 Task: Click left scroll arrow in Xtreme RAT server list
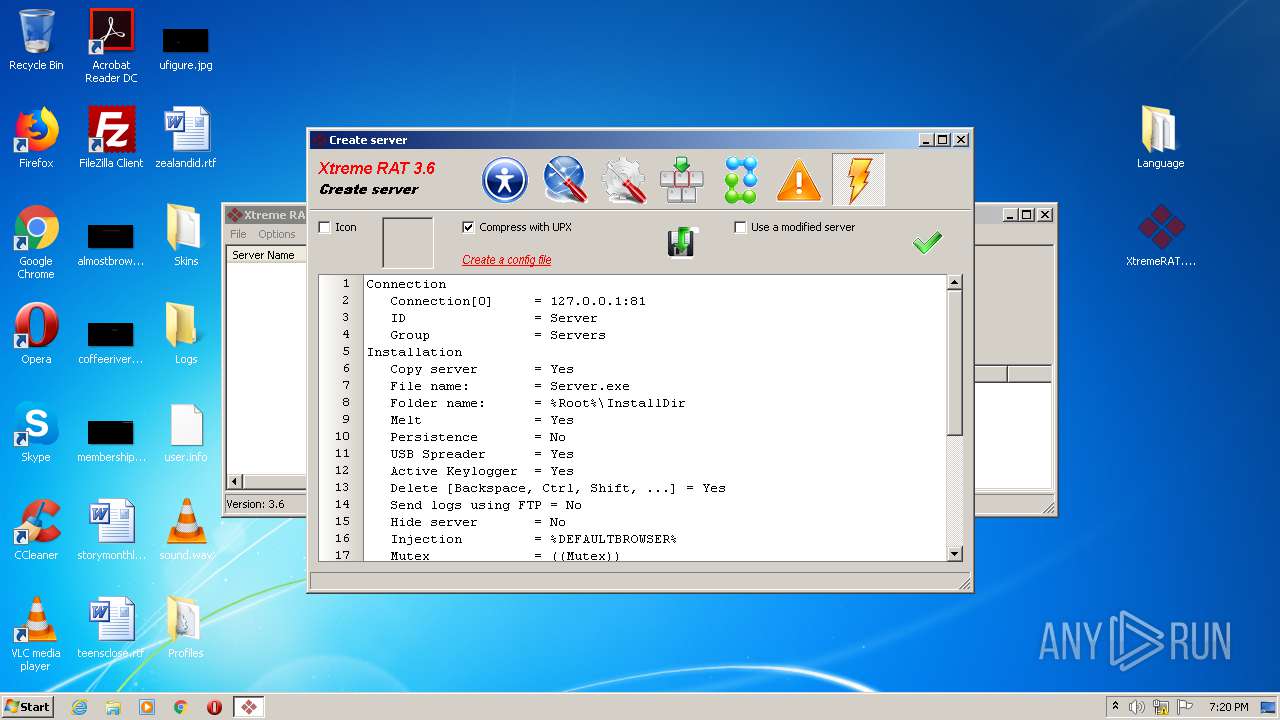tap(236, 481)
